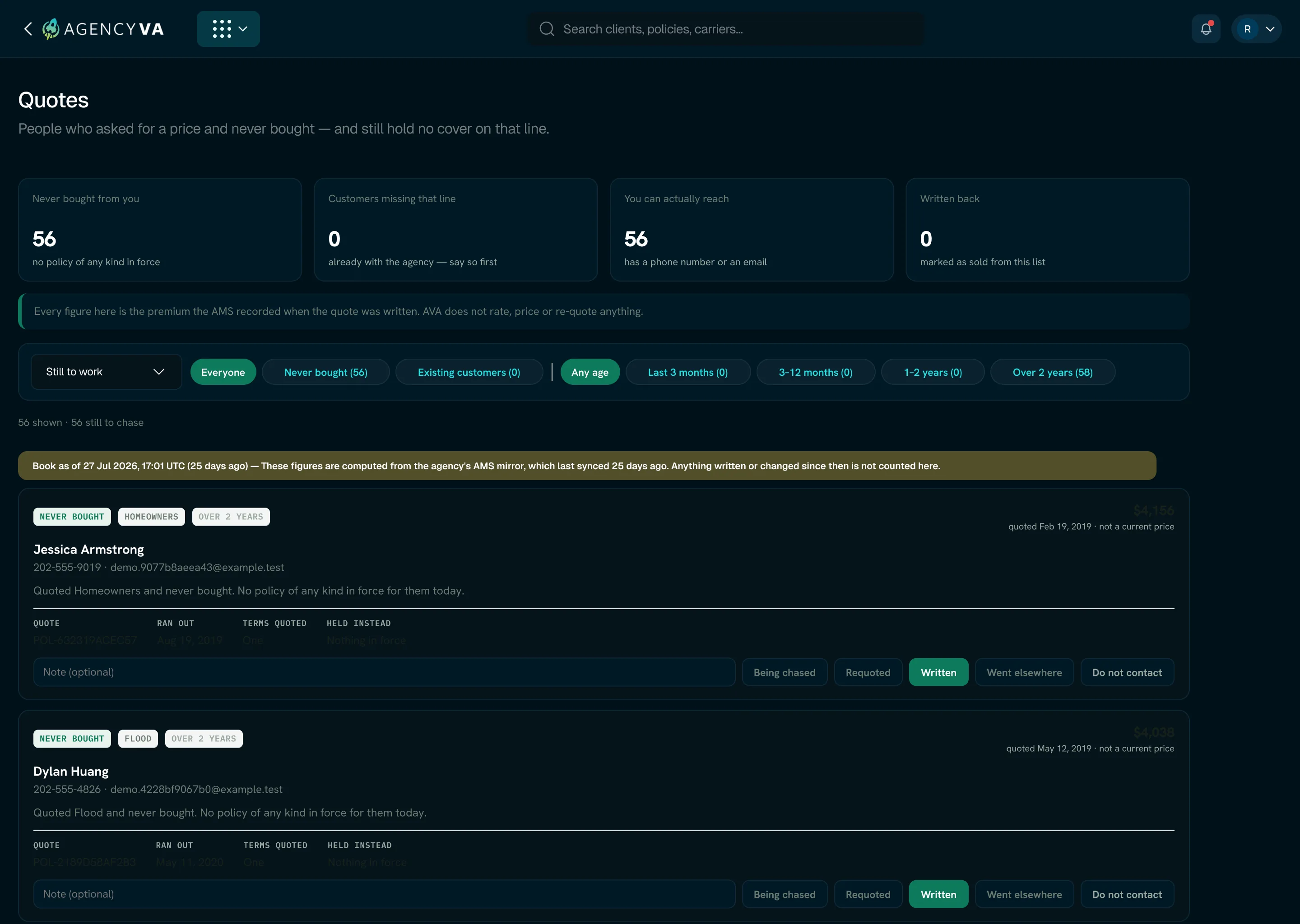Mark Jessica Armstrong quote as Written
1300x924 pixels.
[x=938, y=672]
